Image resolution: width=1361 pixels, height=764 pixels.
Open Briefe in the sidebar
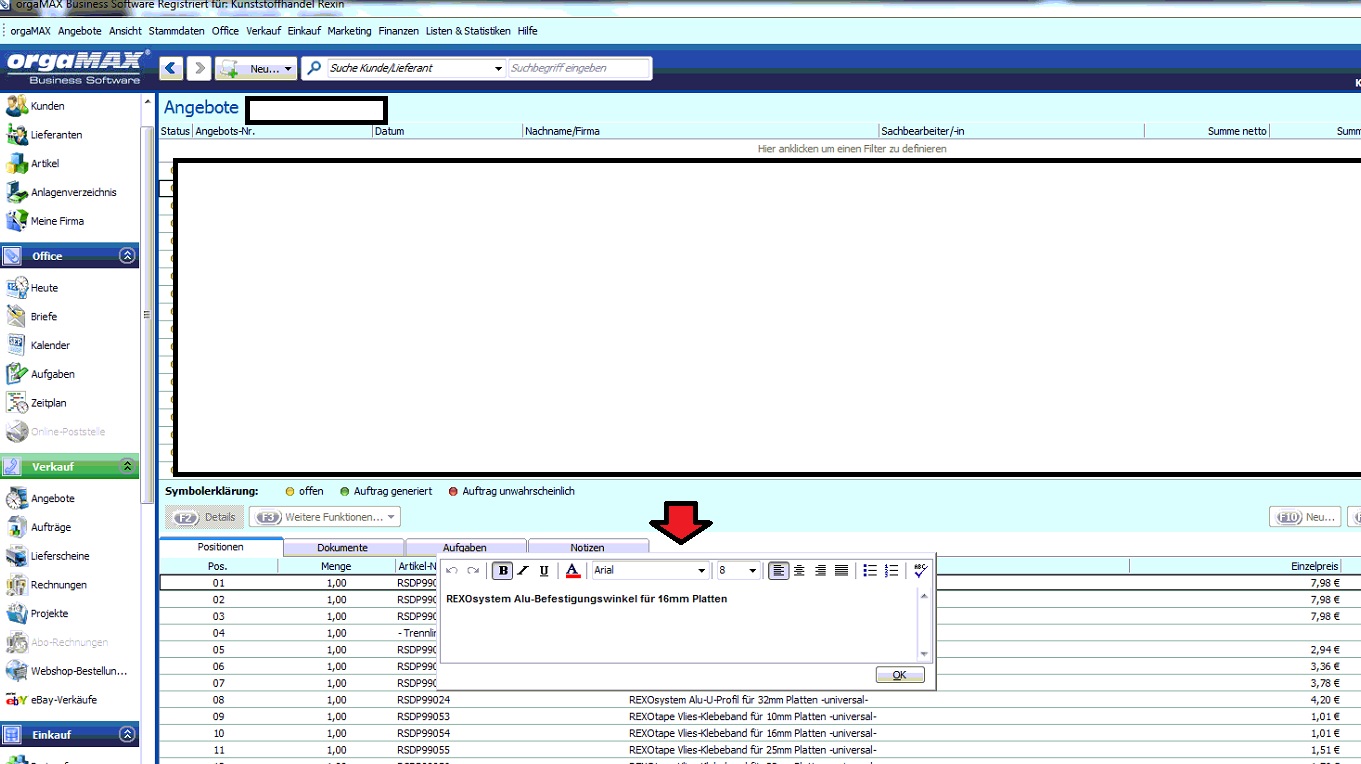32,317
